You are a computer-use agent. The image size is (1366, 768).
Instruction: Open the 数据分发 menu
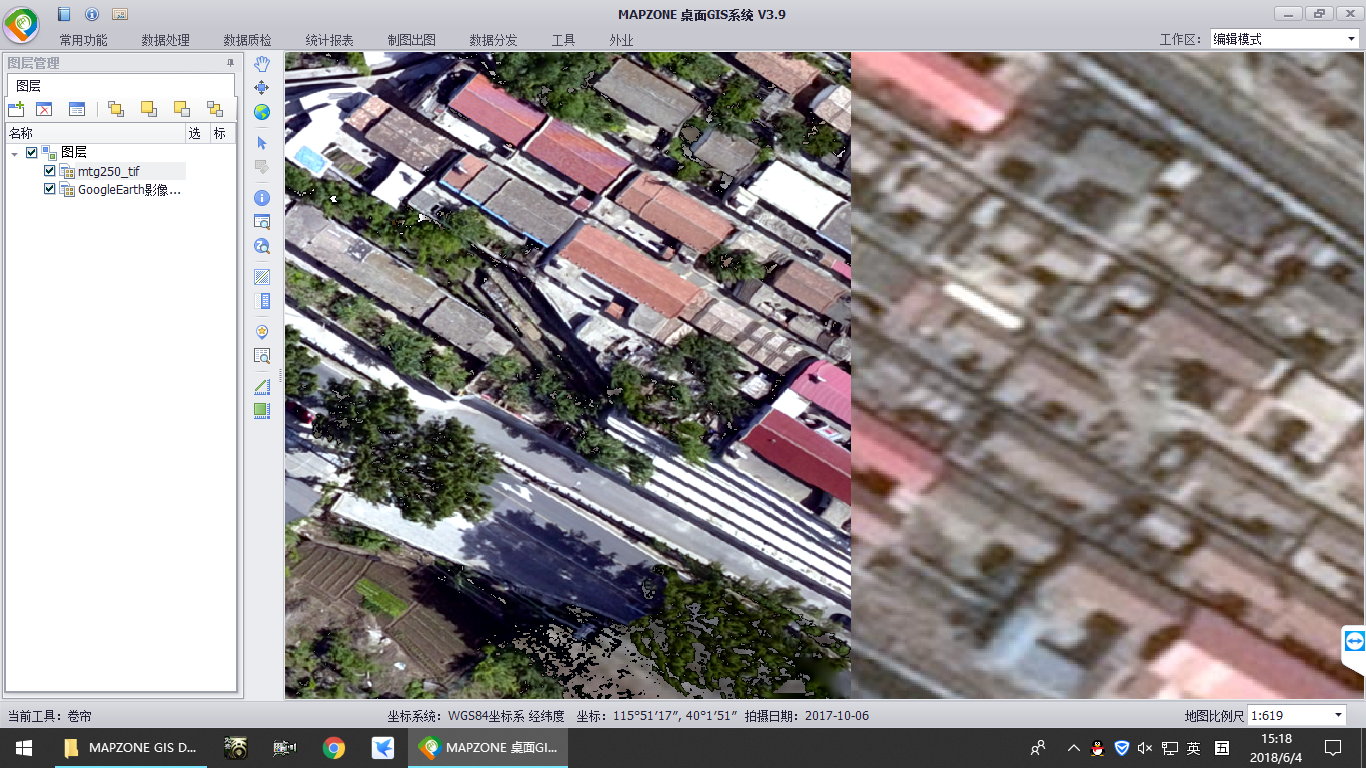tap(493, 41)
